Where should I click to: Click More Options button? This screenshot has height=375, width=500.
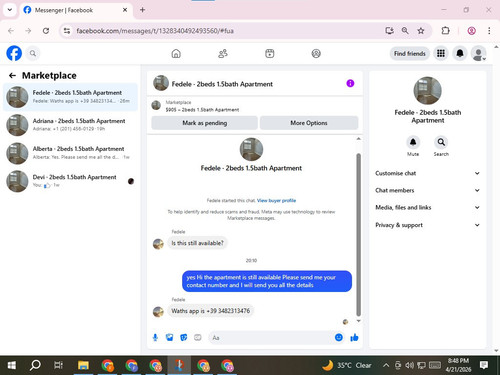309,123
